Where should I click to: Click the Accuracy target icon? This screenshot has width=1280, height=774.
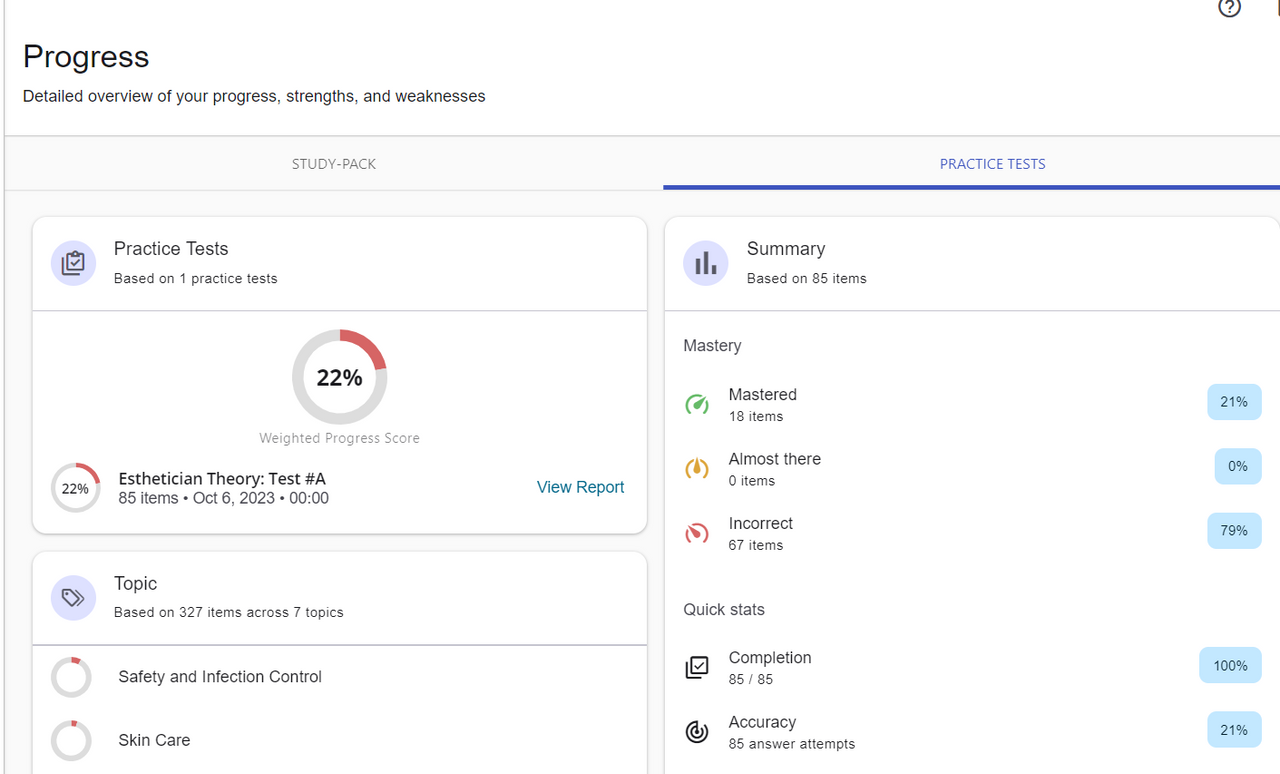coord(697,732)
